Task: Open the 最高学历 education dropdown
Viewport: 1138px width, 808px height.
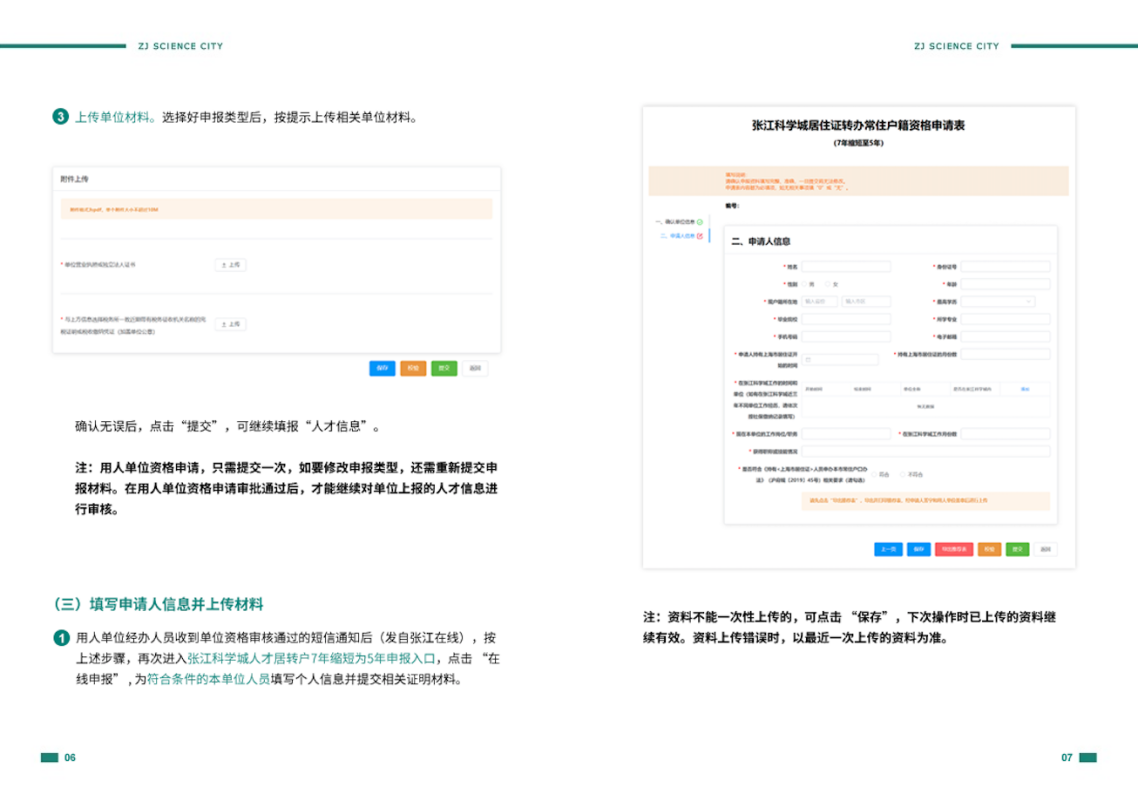Action: 999,301
